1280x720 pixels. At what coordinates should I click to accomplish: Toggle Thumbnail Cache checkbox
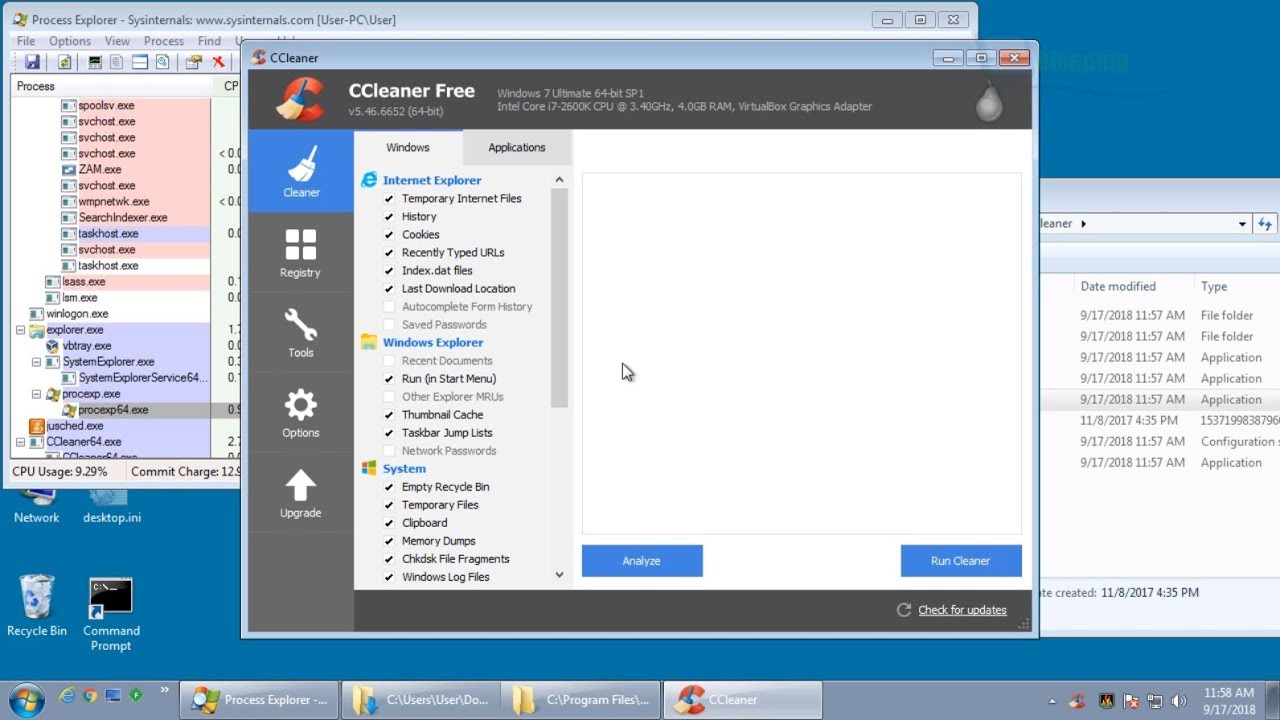pos(389,415)
